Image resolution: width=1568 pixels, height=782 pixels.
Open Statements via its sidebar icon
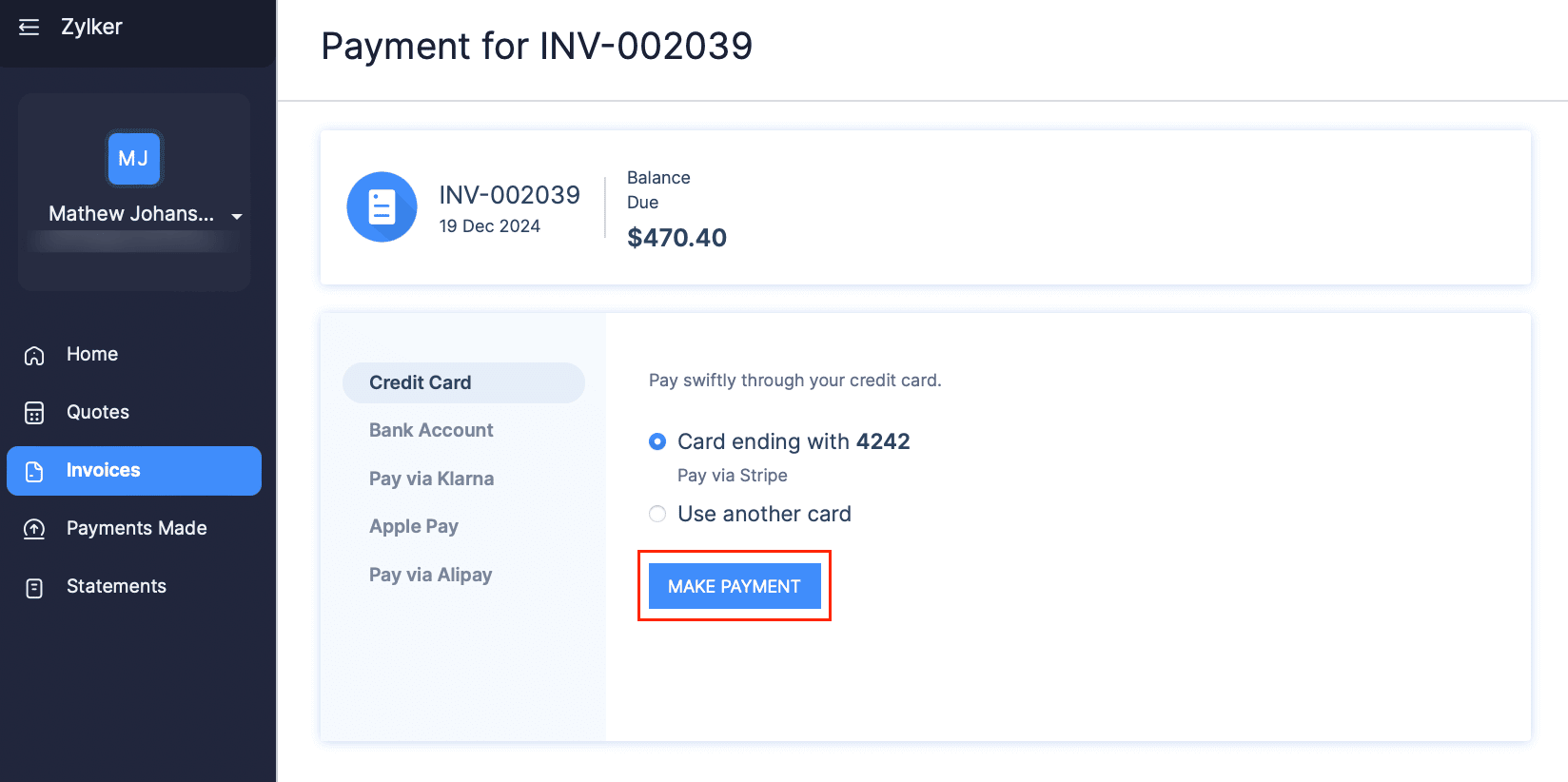[33, 586]
